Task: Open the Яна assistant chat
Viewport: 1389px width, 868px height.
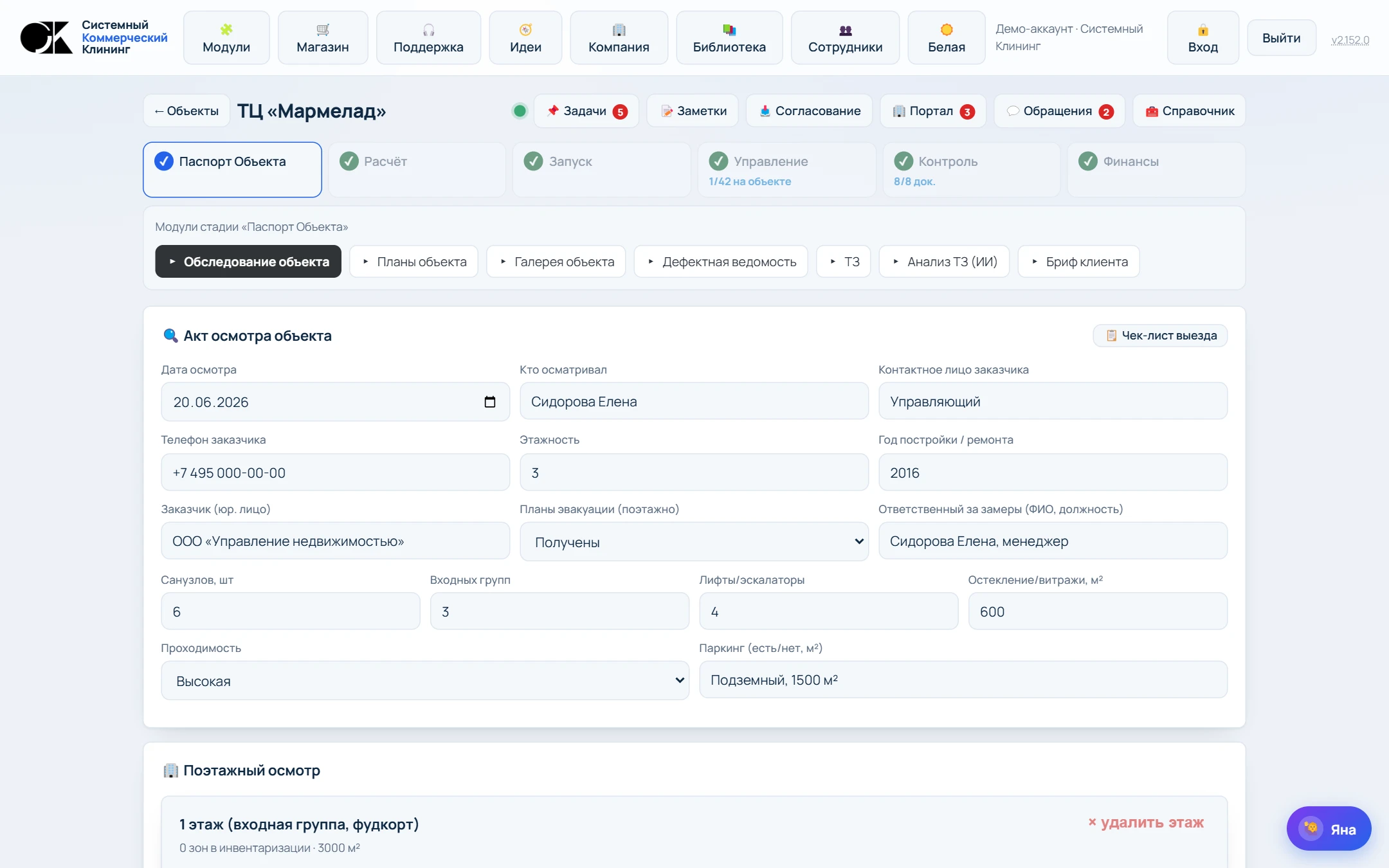Action: pos(1329,828)
